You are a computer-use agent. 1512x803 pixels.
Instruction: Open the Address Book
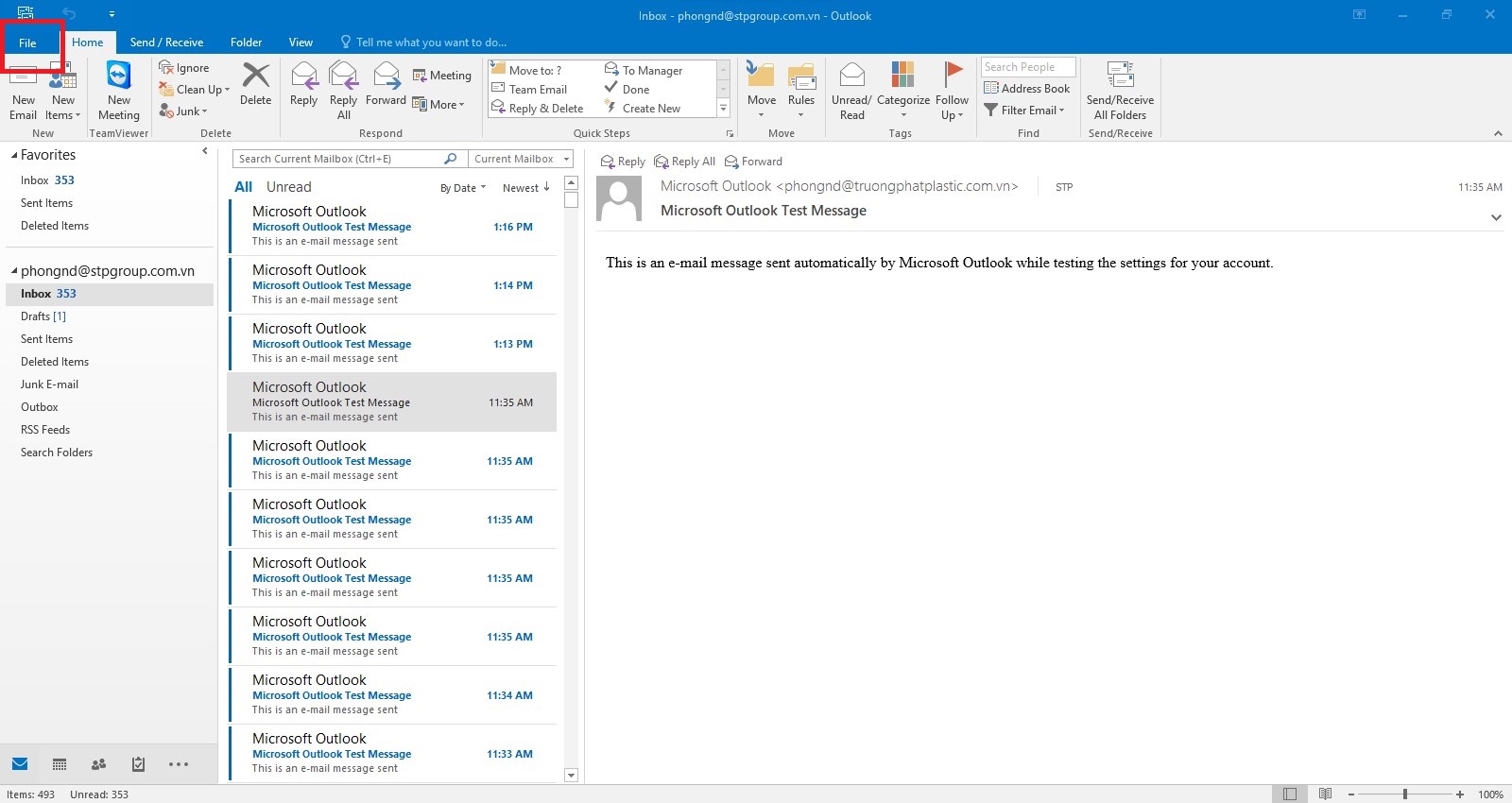(1027, 89)
